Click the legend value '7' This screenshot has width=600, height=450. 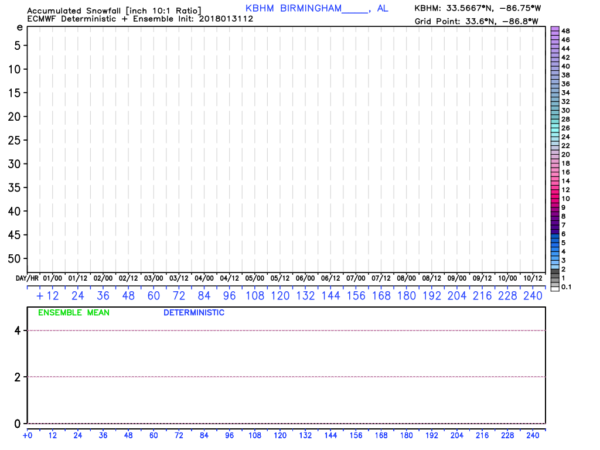pos(564,225)
